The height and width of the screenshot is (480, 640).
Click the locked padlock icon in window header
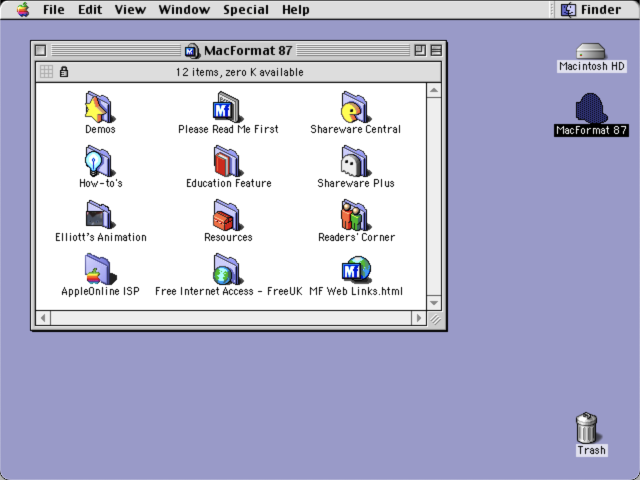[64, 72]
